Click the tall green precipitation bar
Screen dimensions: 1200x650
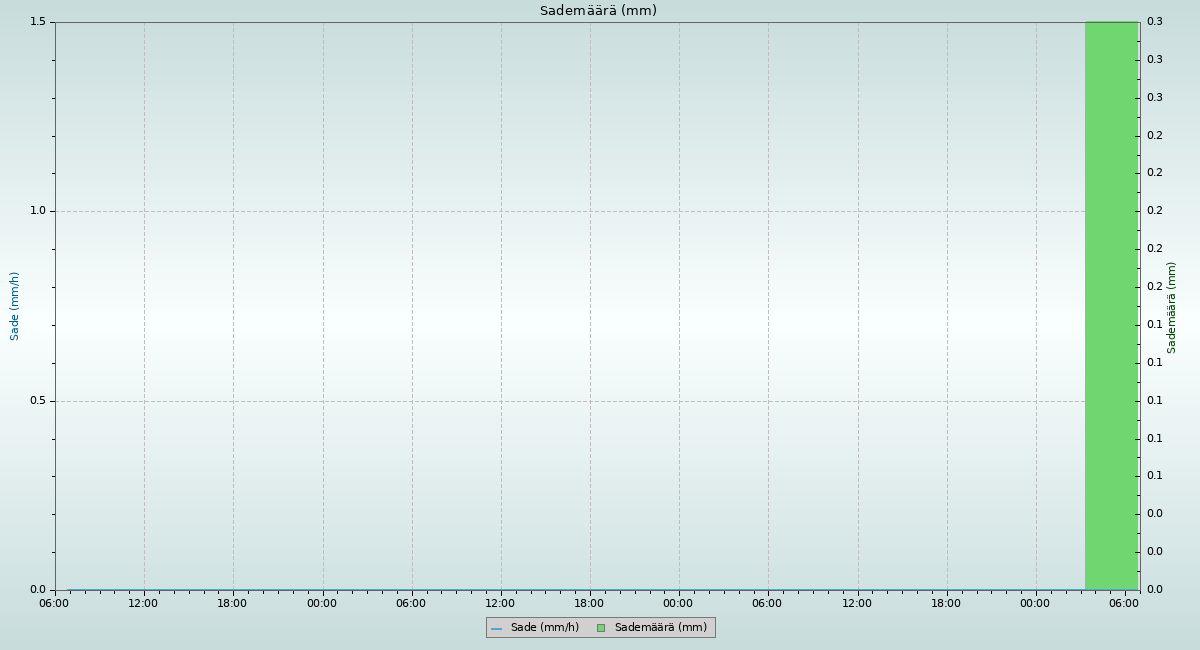click(1111, 305)
